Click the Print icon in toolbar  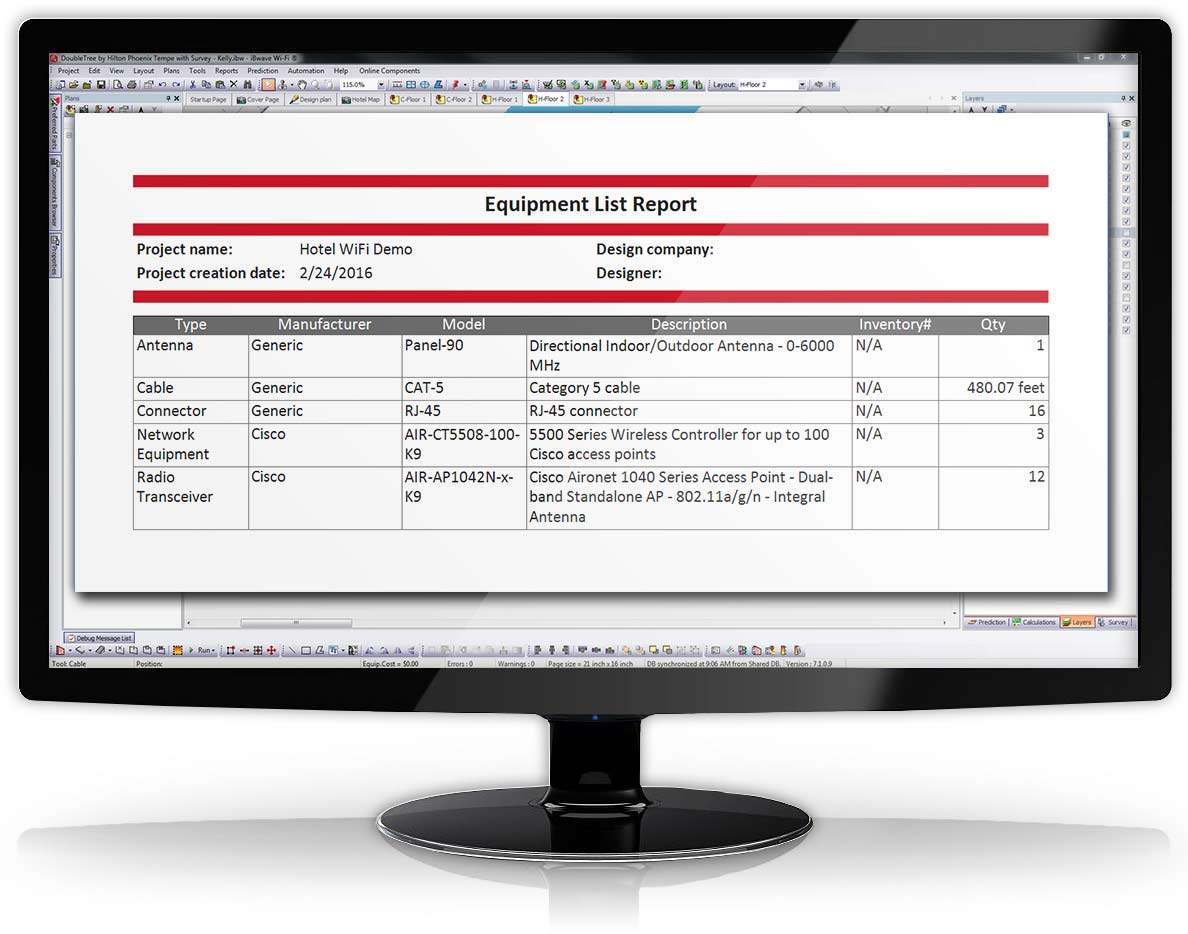tap(132, 85)
